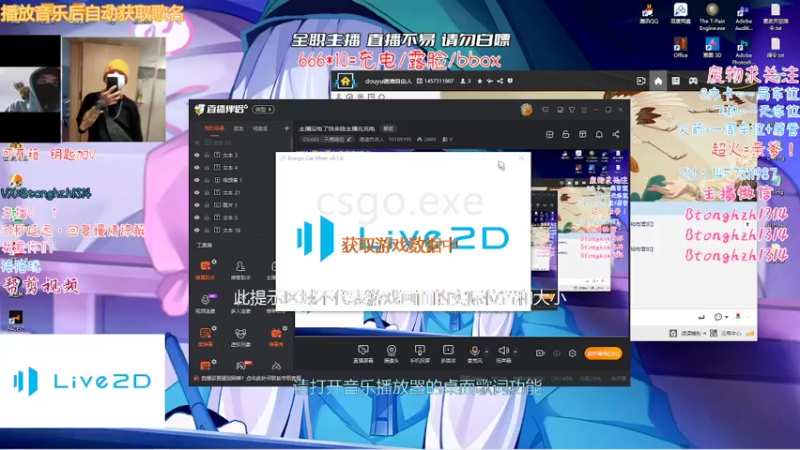Mute the 麦克风 microphone
The width and height of the screenshot is (800, 450).
(474, 353)
